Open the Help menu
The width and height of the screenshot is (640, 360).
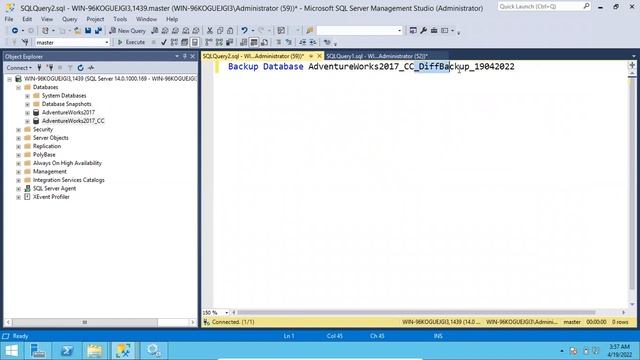172,19
